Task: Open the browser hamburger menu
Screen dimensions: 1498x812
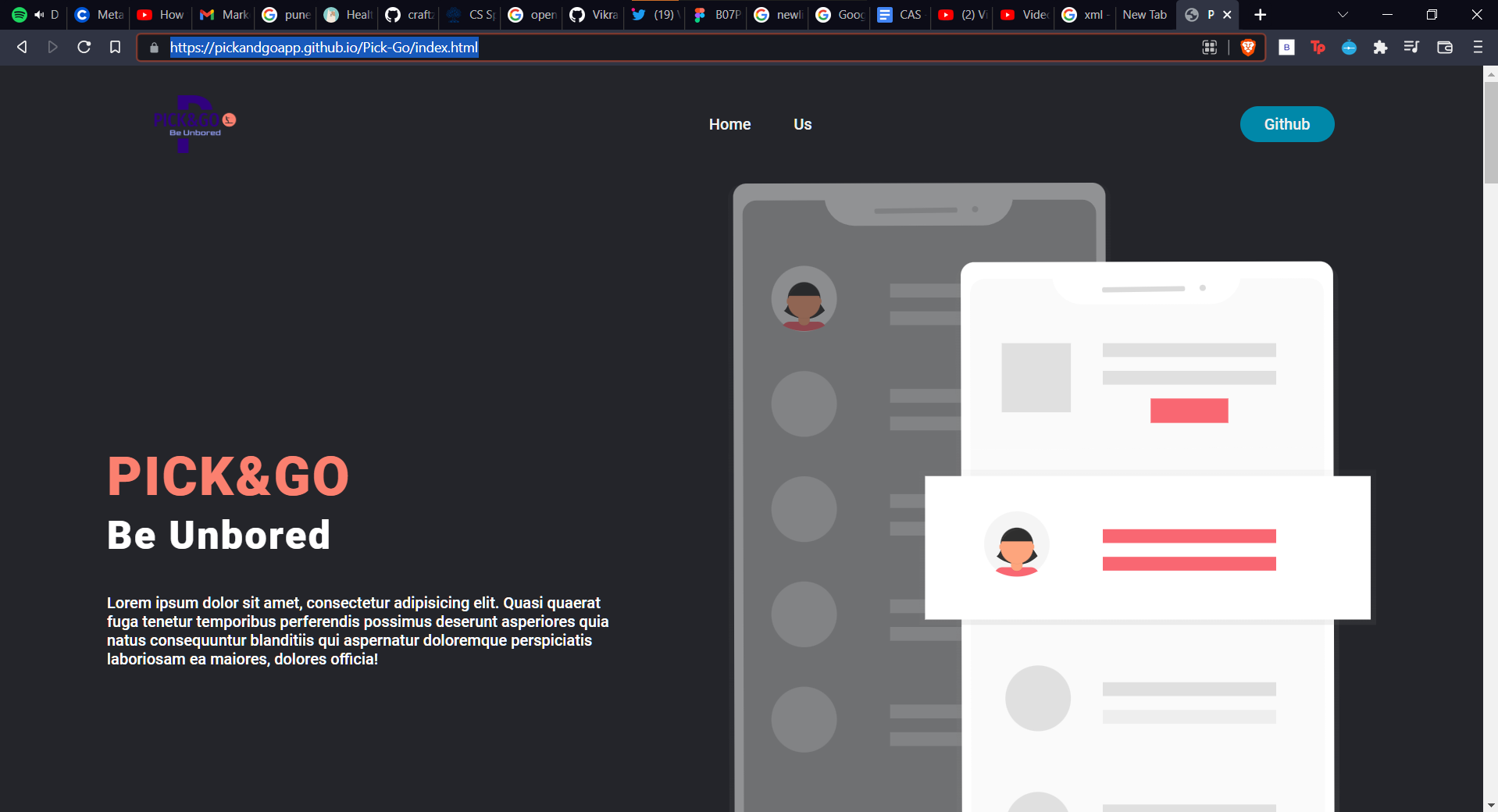Action: [1478, 48]
